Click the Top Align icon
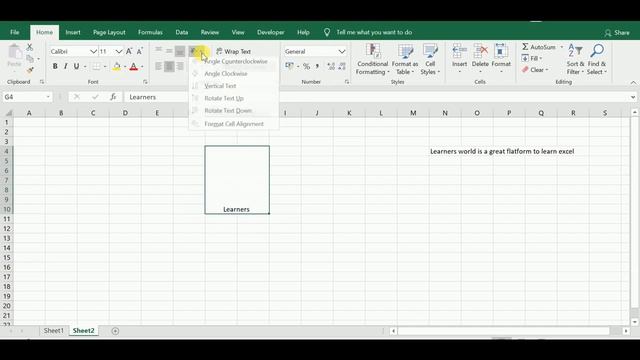The height and width of the screenshot is (360, 640). tap(158, 51)
